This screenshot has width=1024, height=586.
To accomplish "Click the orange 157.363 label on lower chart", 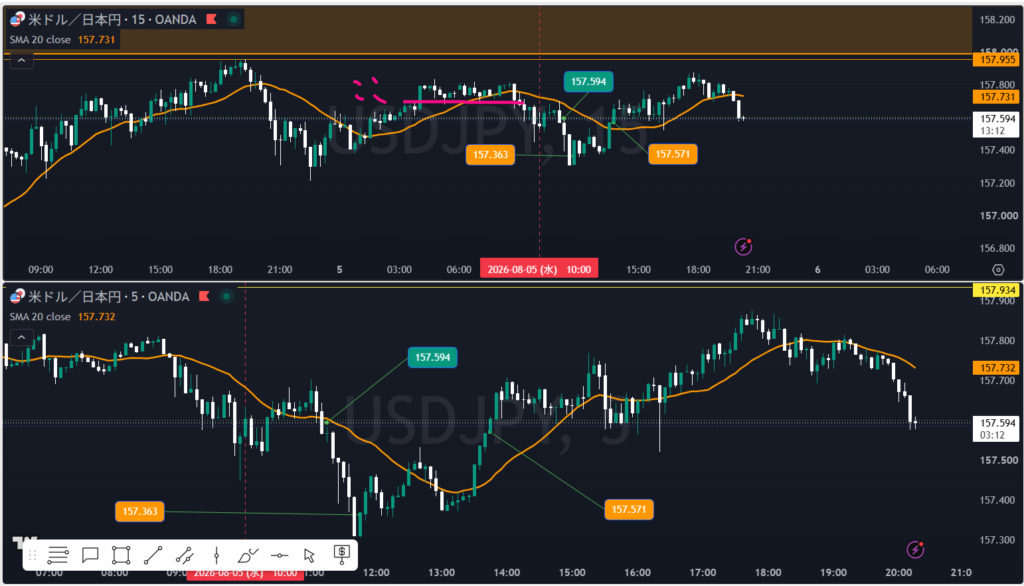I will click(140, 511).
